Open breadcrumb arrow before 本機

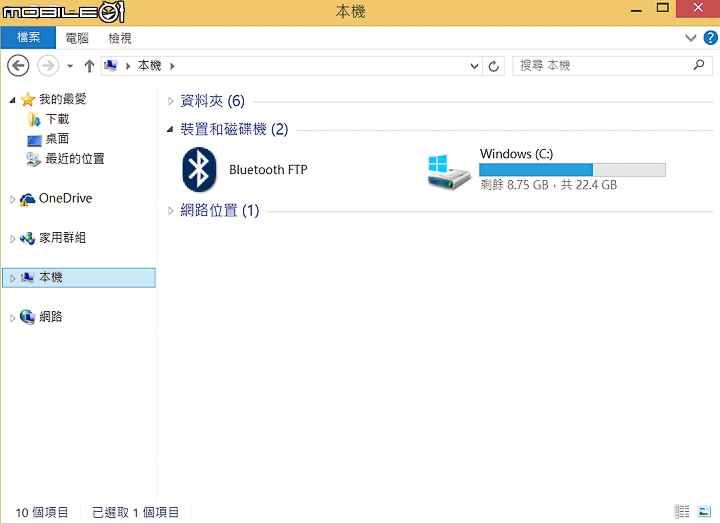pos(128,66)
